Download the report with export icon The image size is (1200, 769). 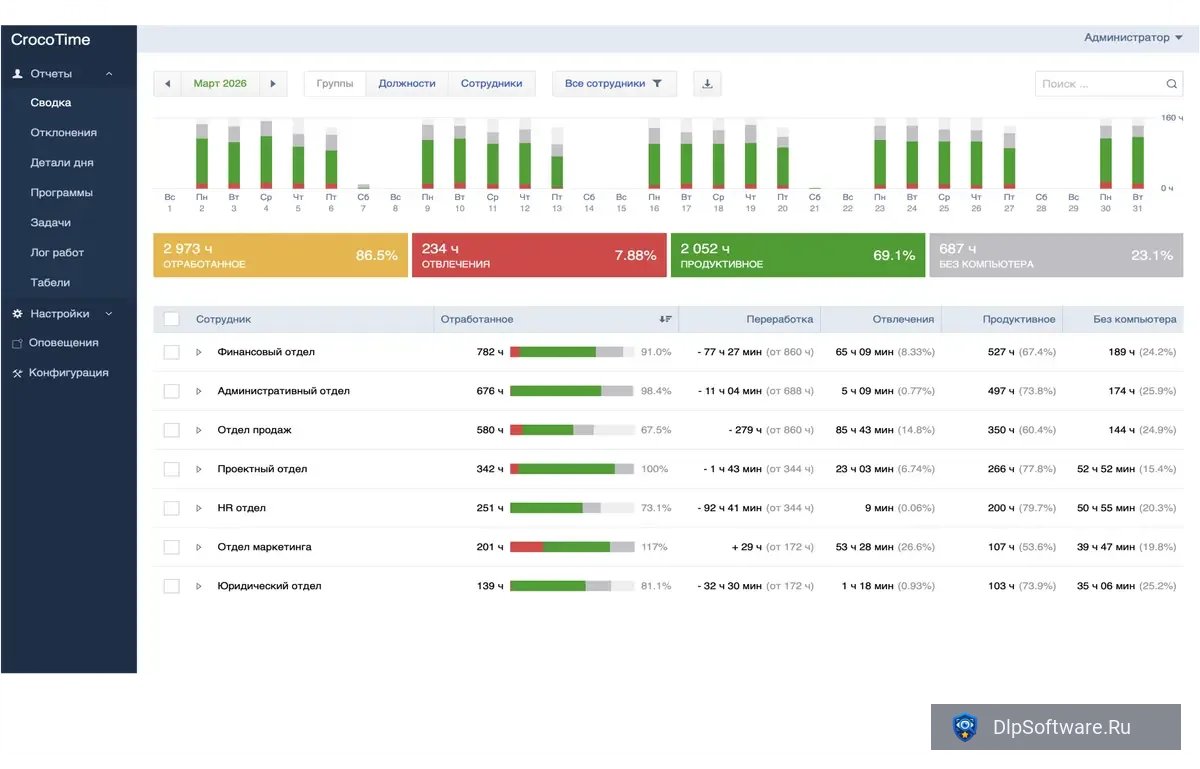click(707, 84)
